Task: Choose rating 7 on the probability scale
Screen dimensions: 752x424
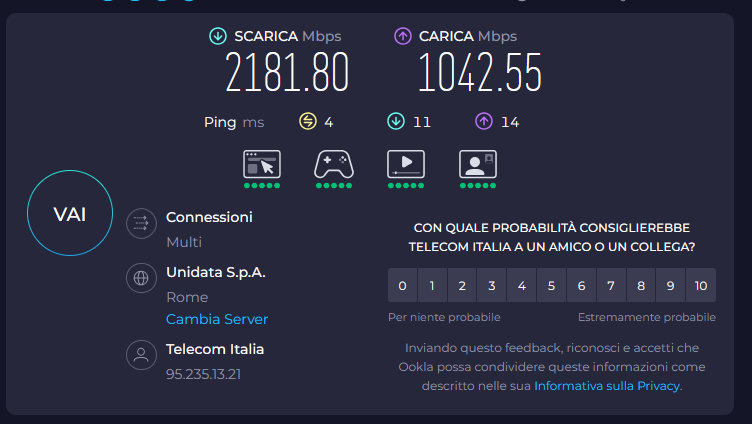Action: (x=611, y=286)
